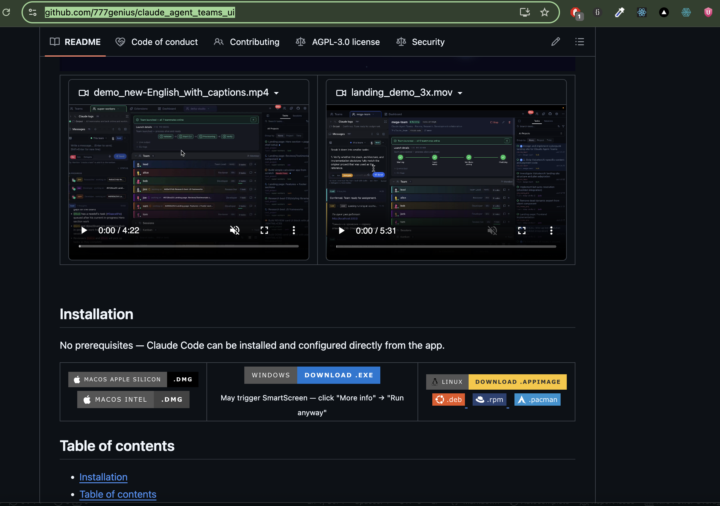Play the 5:31 landing demo video

[x=341, y=231]
